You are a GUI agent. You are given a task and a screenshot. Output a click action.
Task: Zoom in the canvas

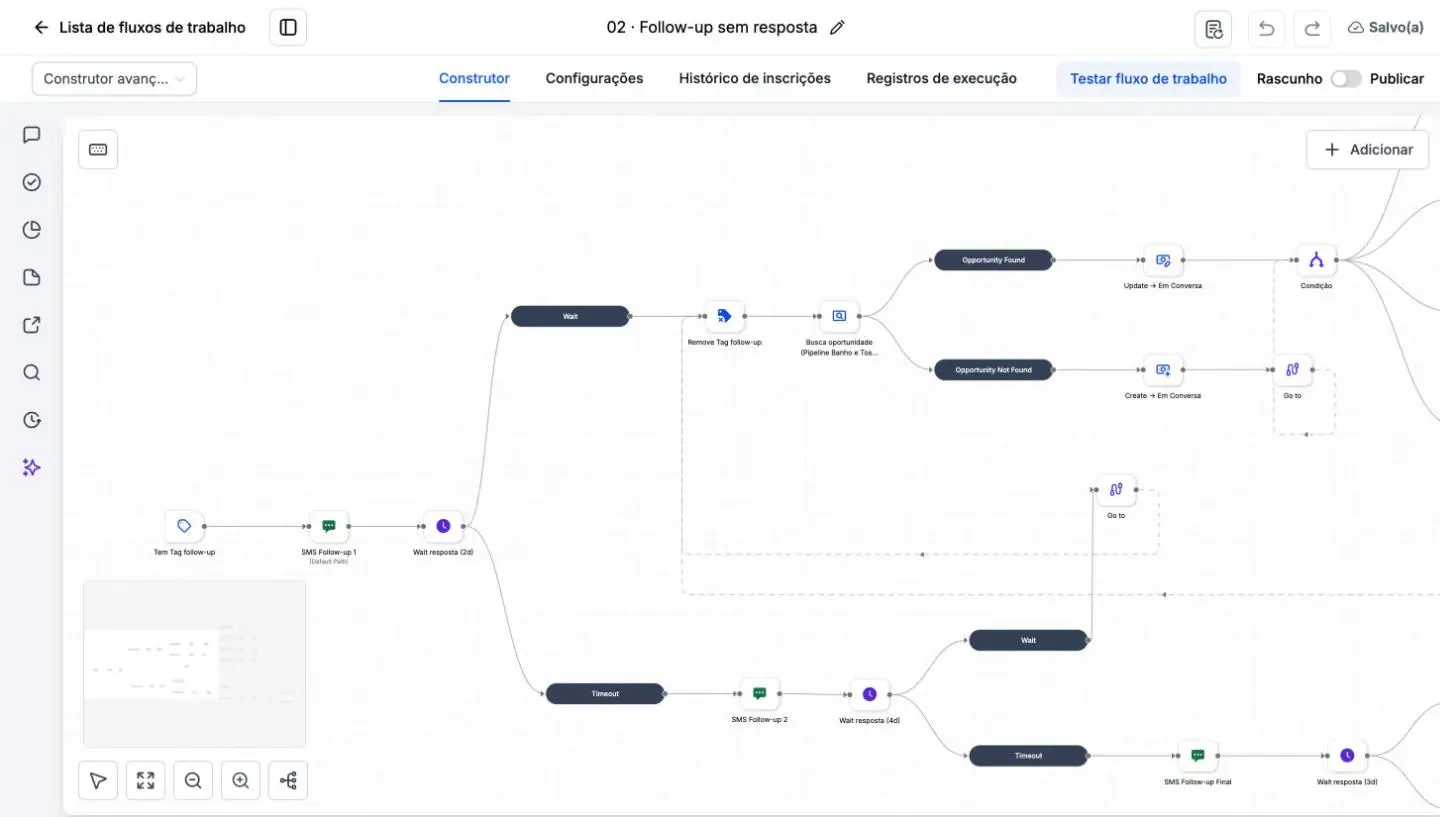241,781
